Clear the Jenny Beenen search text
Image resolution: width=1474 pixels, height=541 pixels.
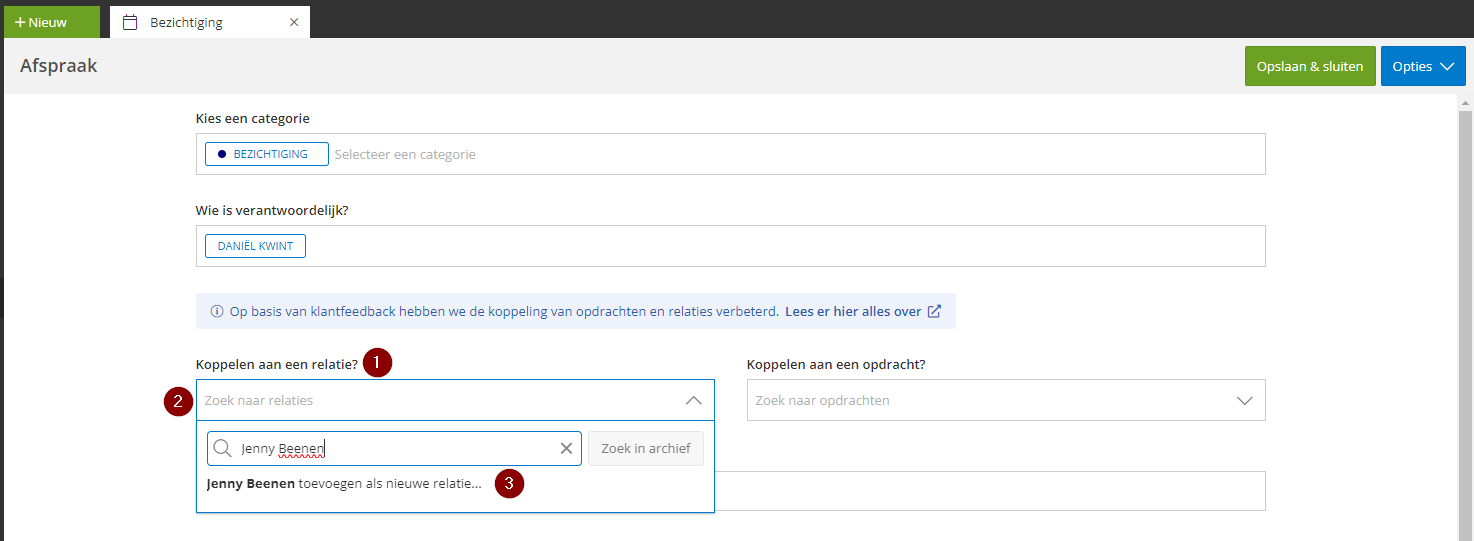(x=566, y=448)
